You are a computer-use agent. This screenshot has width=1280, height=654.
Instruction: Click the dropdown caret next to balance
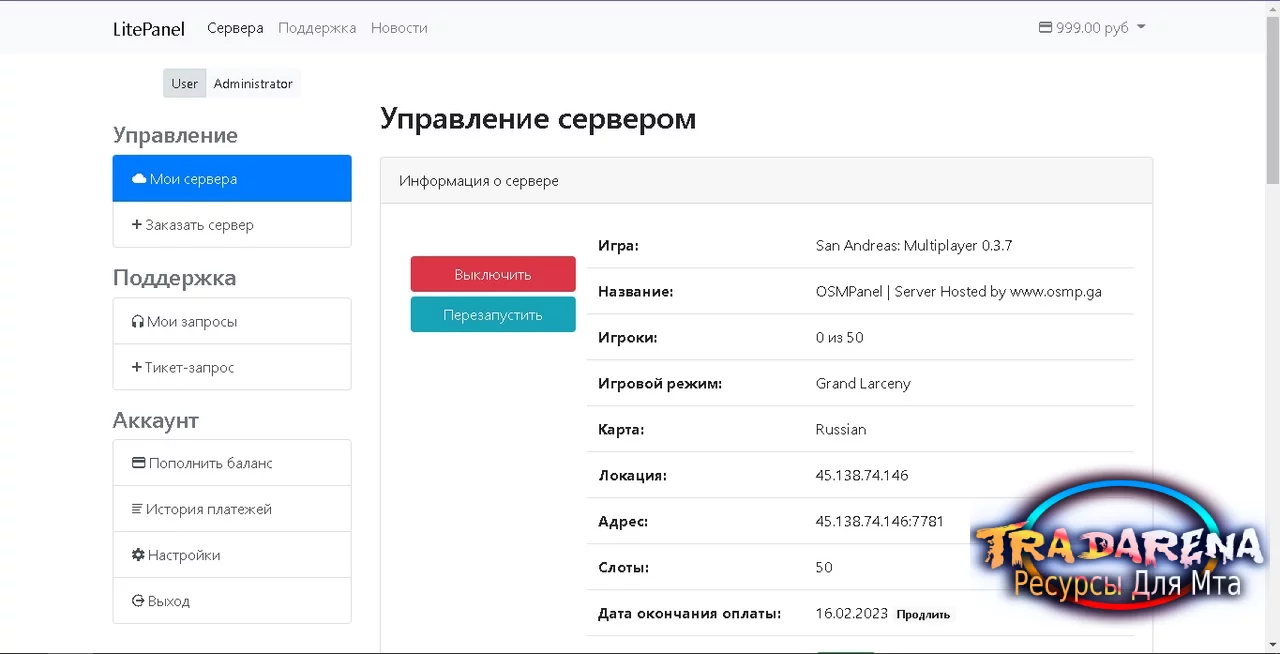(1142, 28)
